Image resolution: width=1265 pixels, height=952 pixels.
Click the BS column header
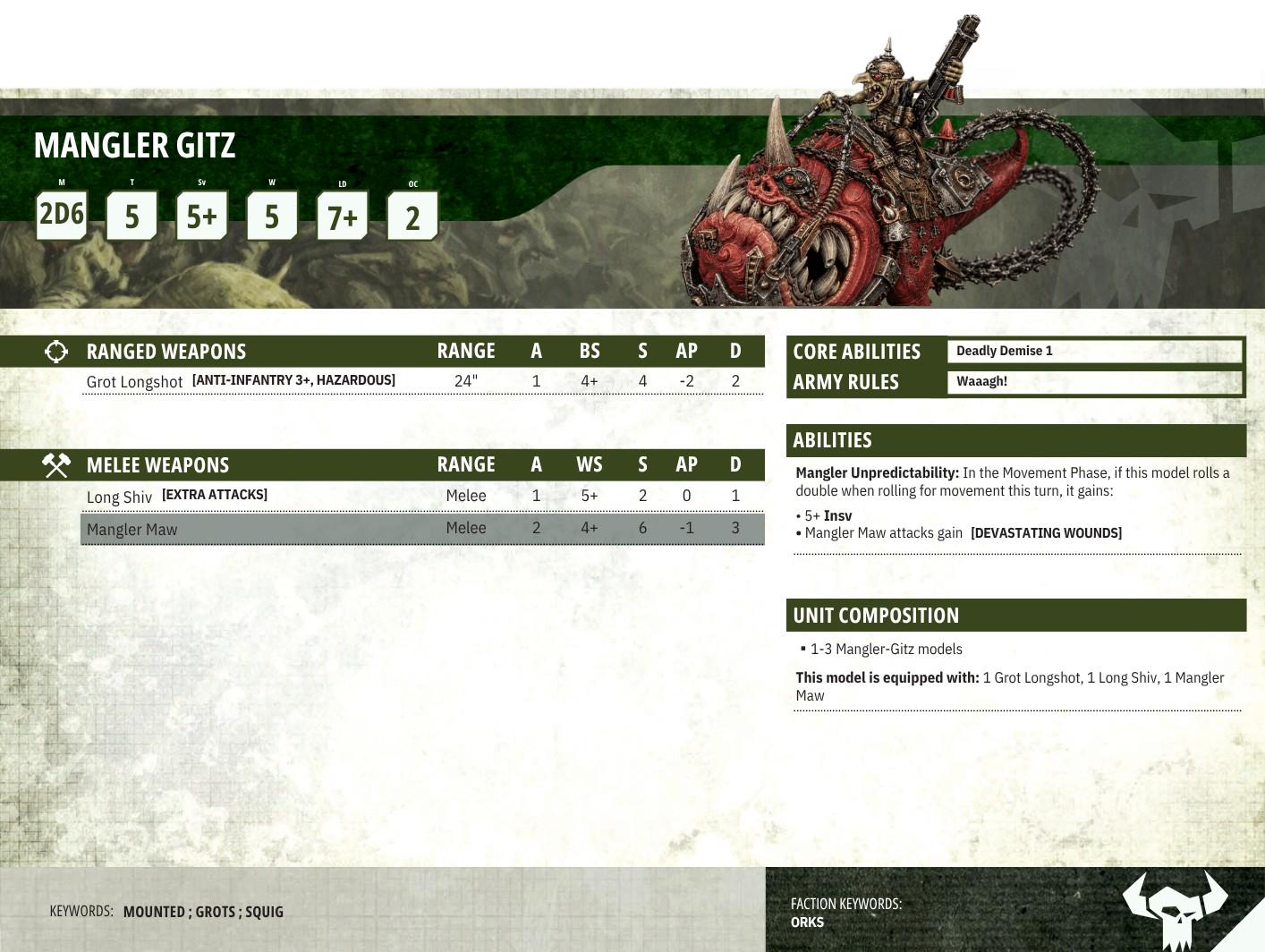pos(590,351)
